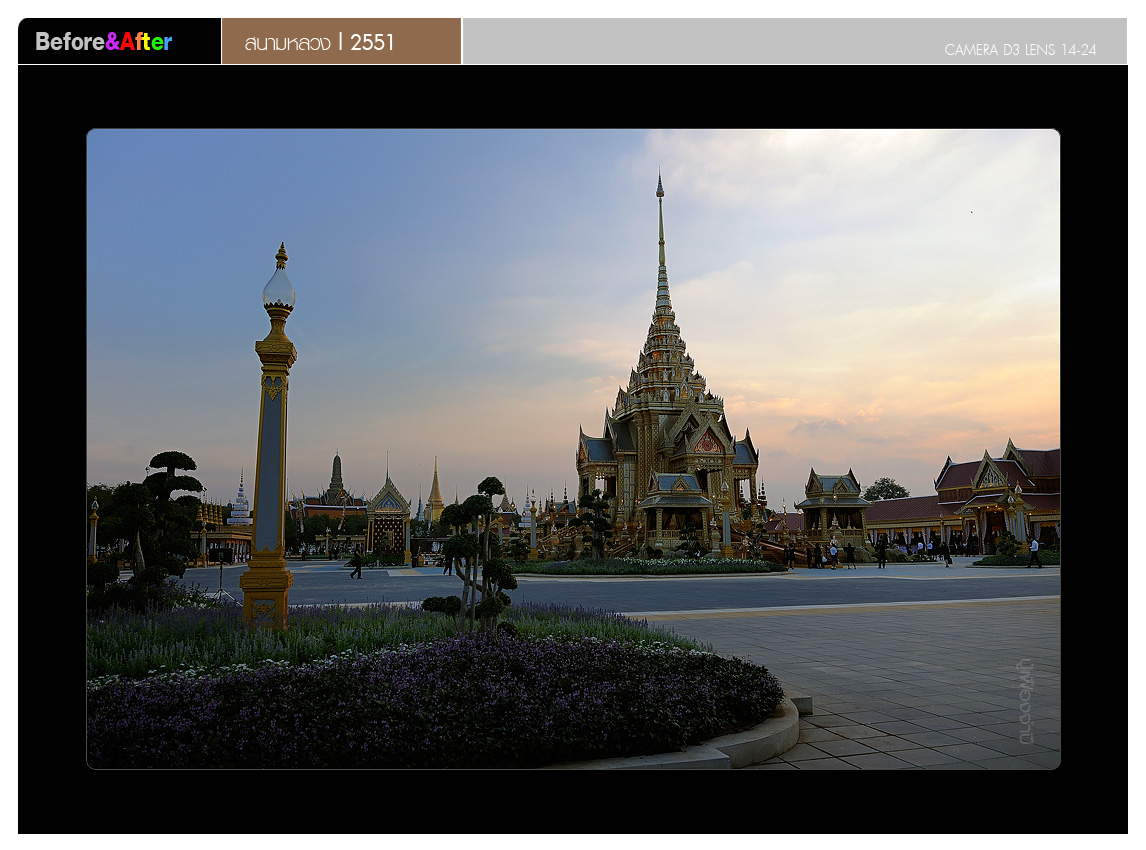The width and height of the screenshot is (1146, 850).
Task: Click the blue sky area of the photo
Action: coord(300,200)
